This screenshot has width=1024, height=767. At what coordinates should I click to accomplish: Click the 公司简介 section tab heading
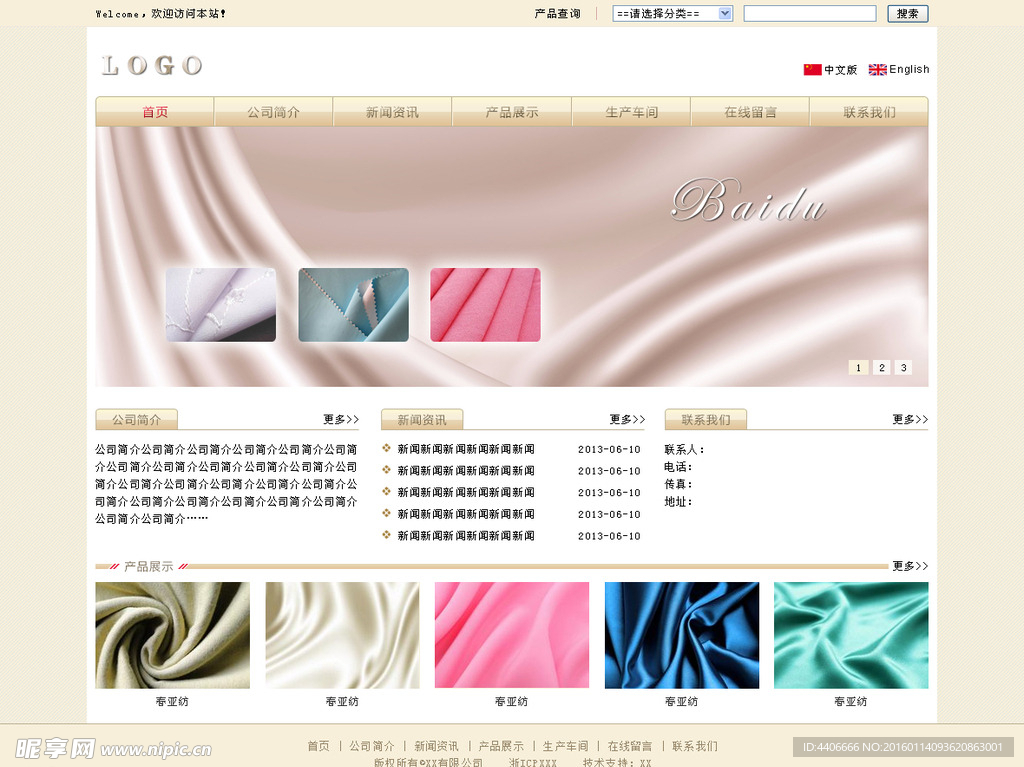click(x=136, y=419)
